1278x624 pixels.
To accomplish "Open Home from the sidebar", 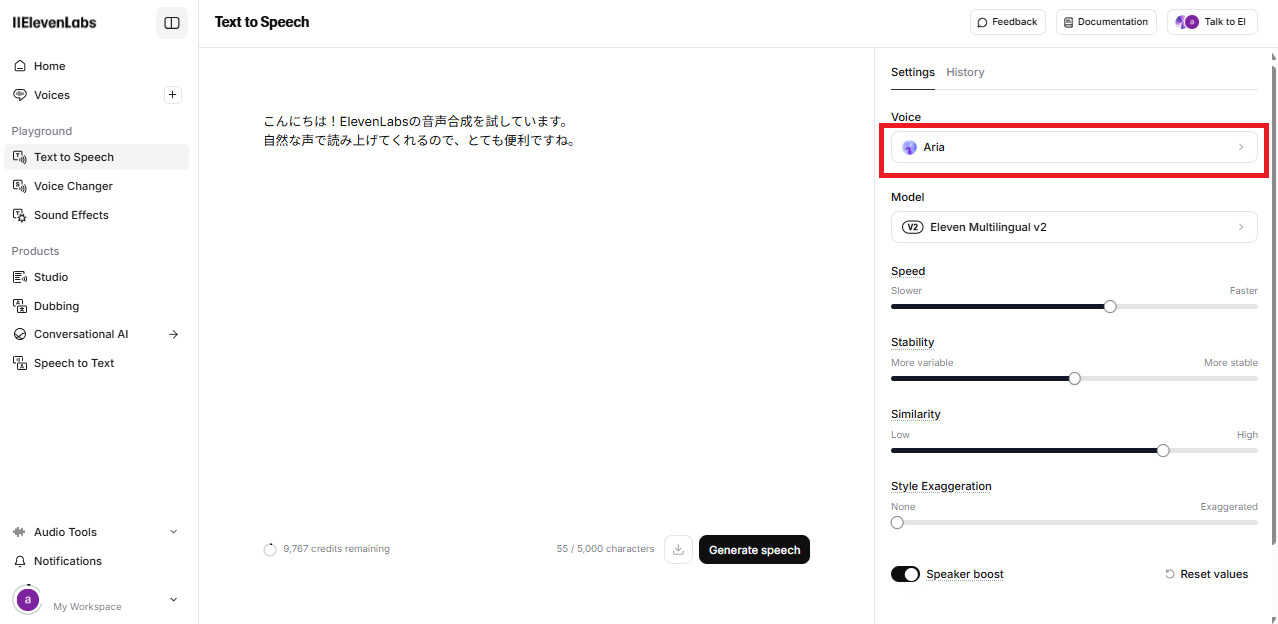I will click(x=96, y=66).
